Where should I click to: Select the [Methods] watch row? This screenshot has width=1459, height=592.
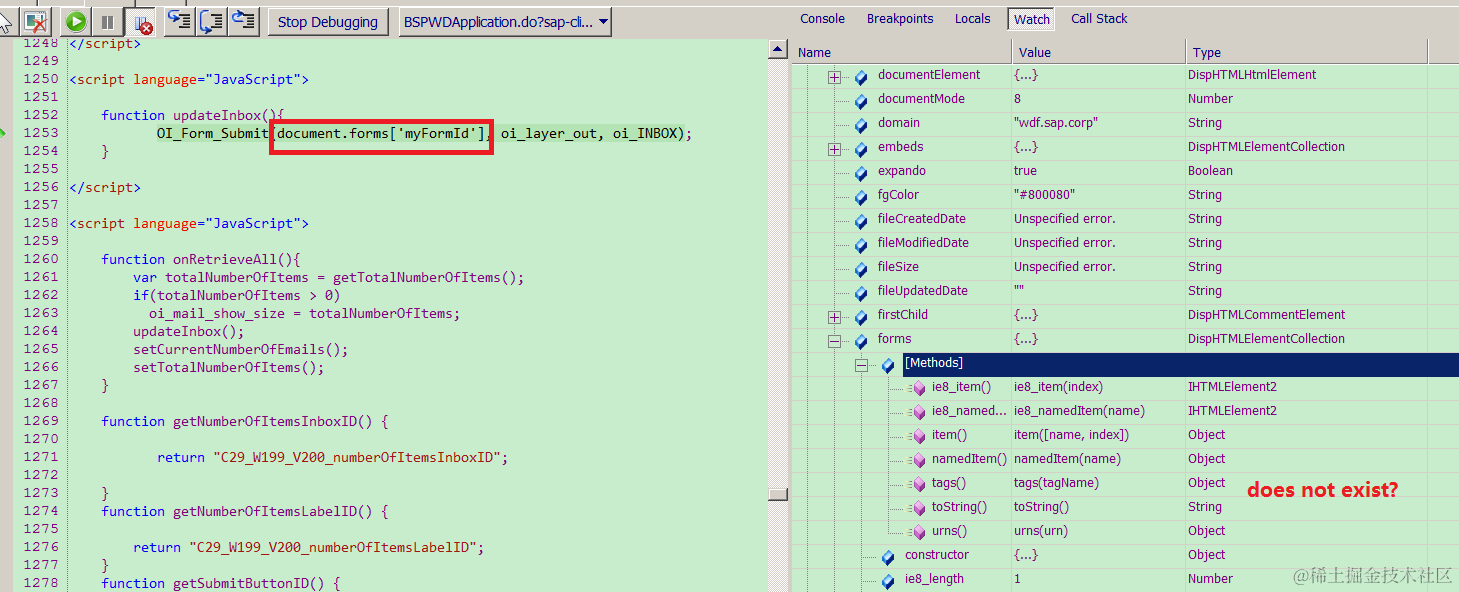click(x=1180, y=363)
